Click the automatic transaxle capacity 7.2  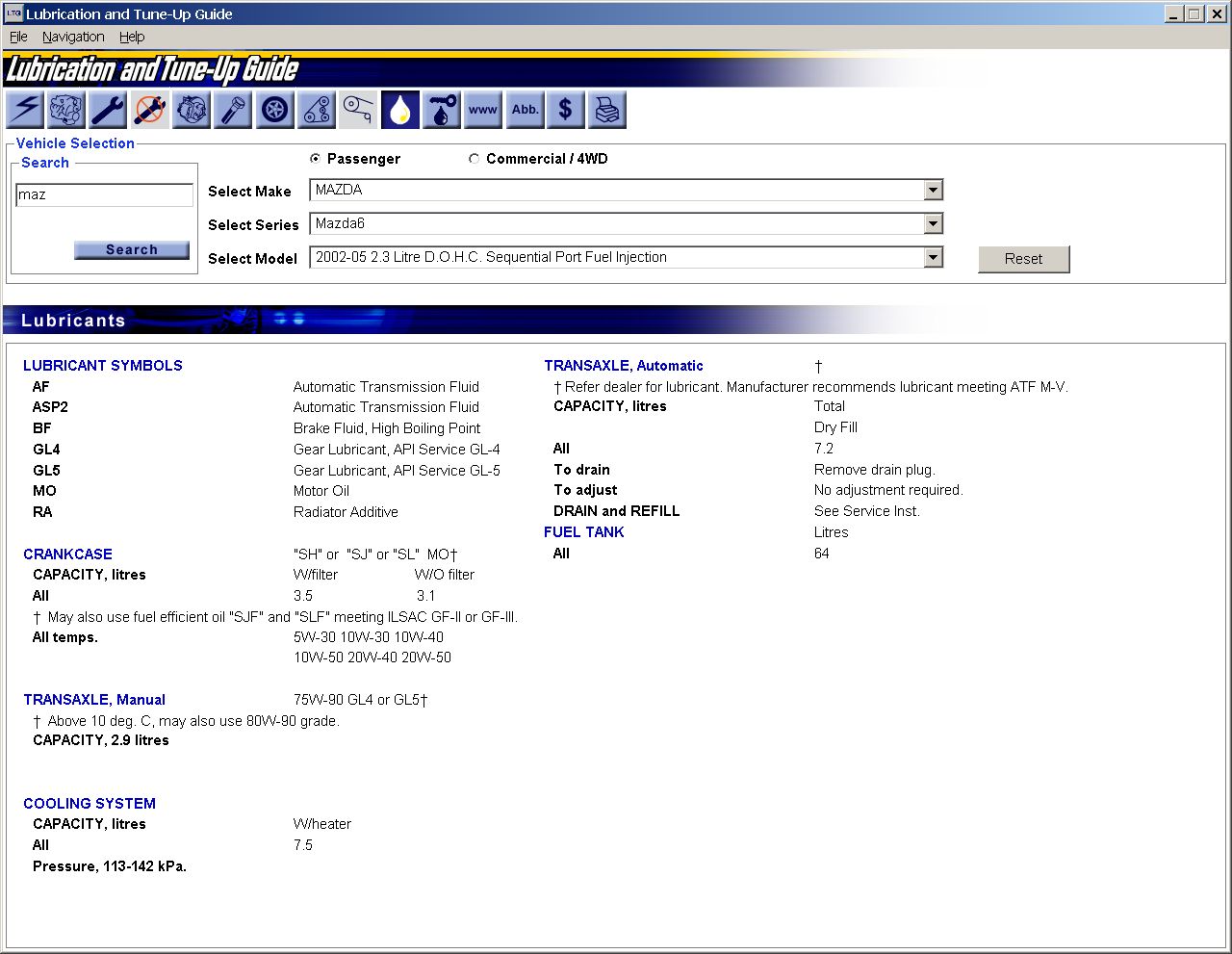coord(824,449)
